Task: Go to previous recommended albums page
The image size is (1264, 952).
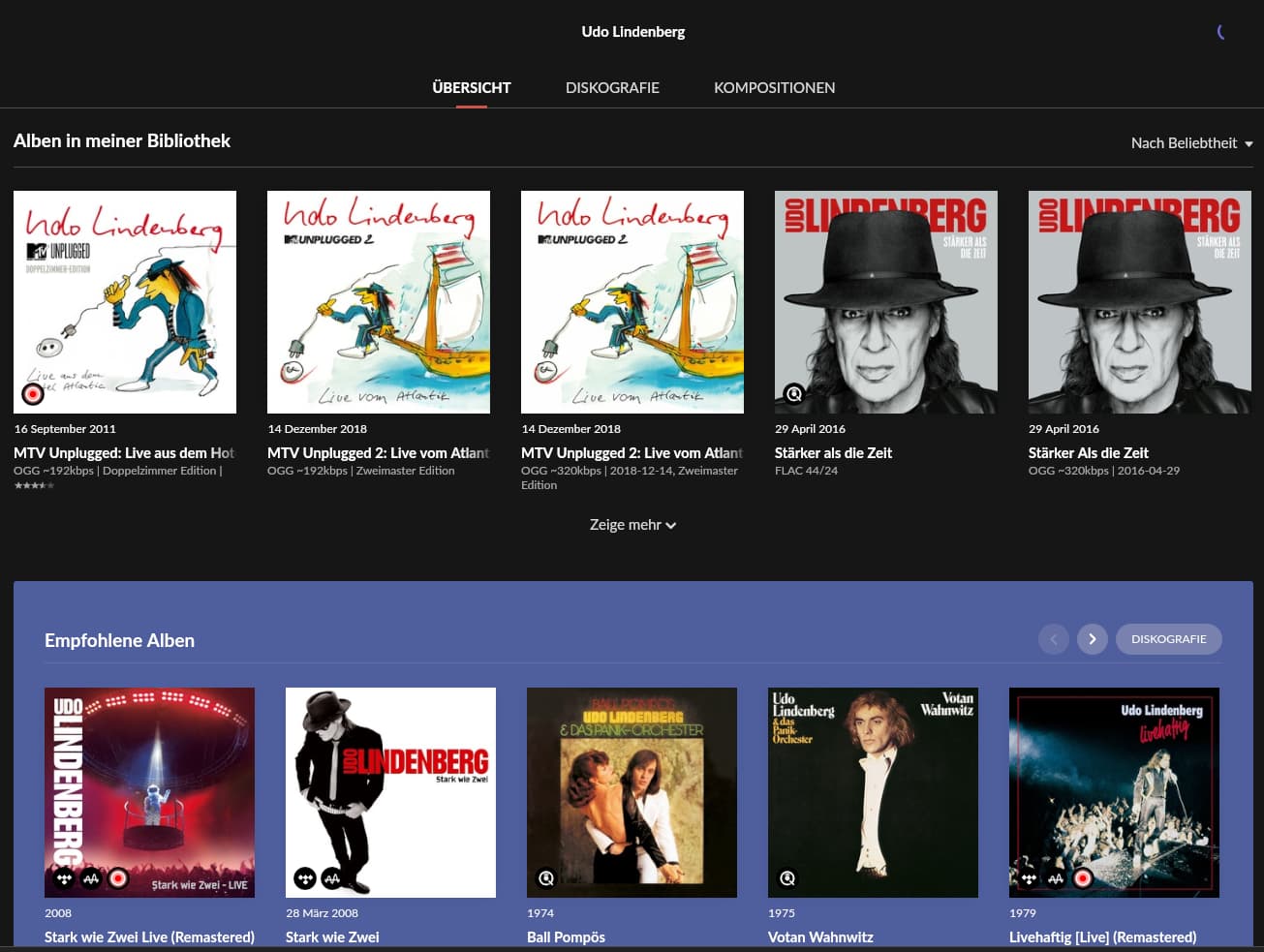Action: tap(1053, 639)
